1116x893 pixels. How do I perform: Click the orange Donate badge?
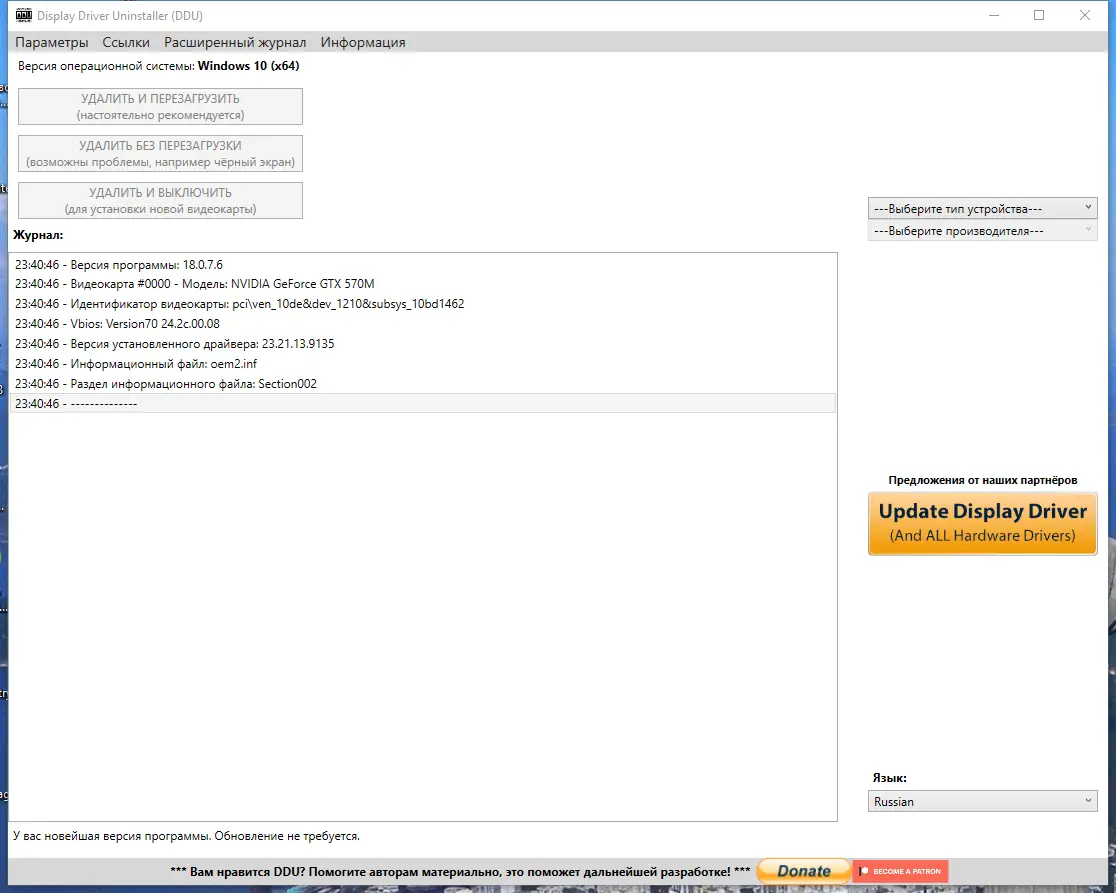[x=803, y=870]
